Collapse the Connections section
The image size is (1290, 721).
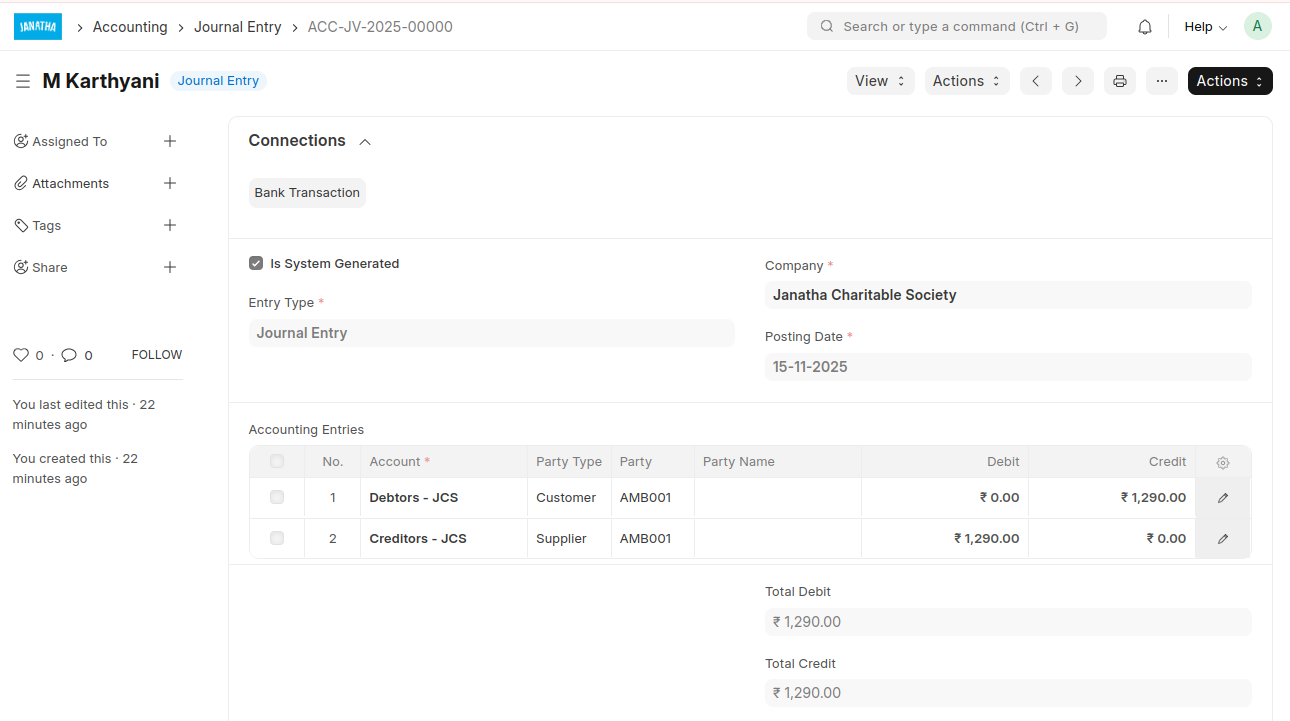[x=365, y=142]
